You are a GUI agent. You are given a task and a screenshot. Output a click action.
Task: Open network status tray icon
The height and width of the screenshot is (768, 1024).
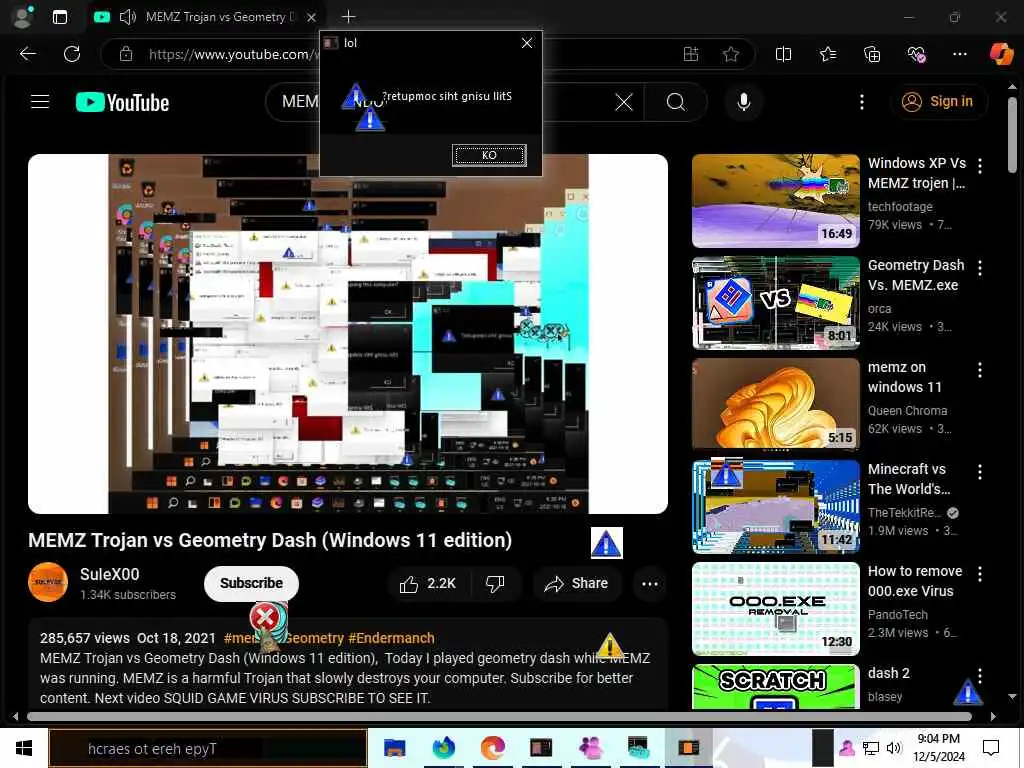point(871,748)
